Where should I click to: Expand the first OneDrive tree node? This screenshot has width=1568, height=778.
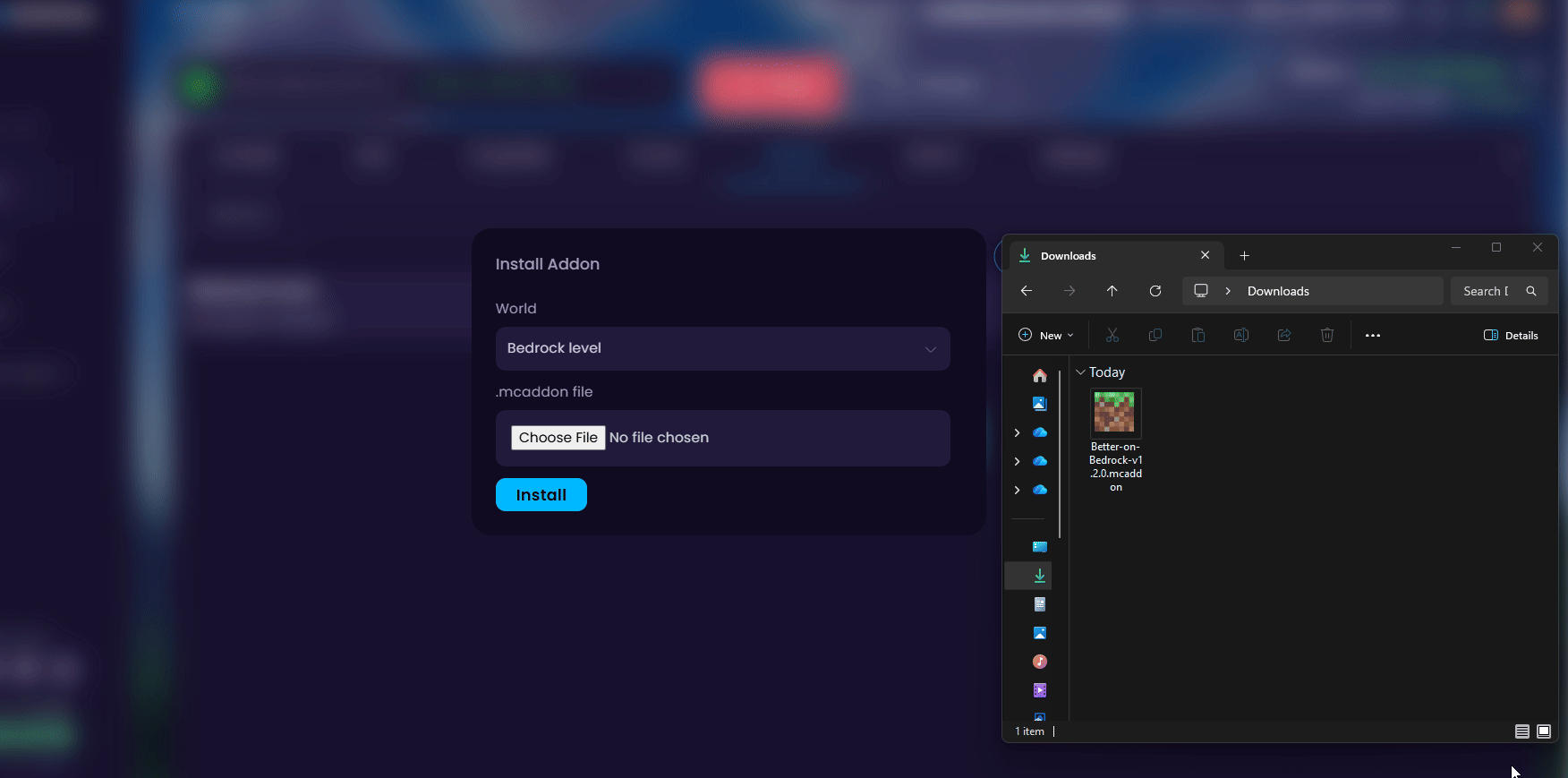coord(1017,432)
